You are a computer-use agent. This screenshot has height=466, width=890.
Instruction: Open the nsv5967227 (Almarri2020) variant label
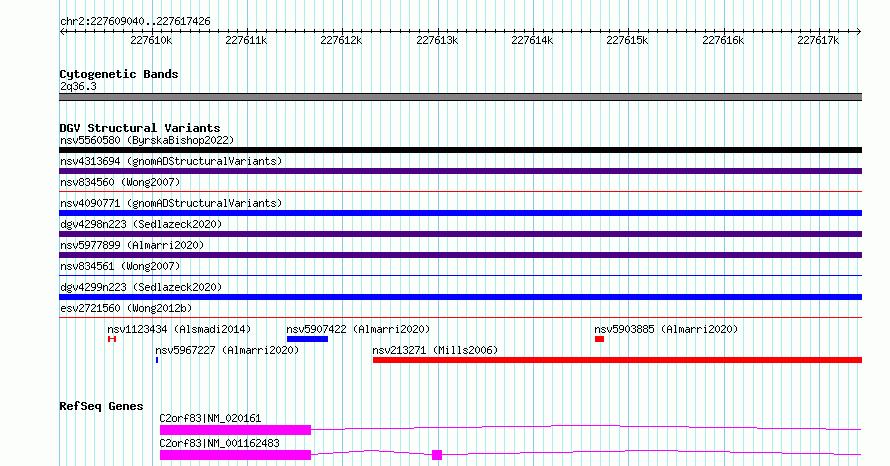pos(227,350)
